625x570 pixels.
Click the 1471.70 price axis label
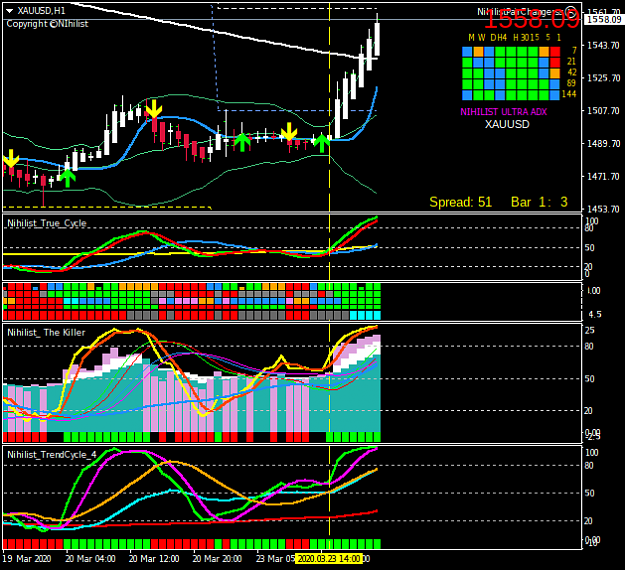click(x=603, y=176)
